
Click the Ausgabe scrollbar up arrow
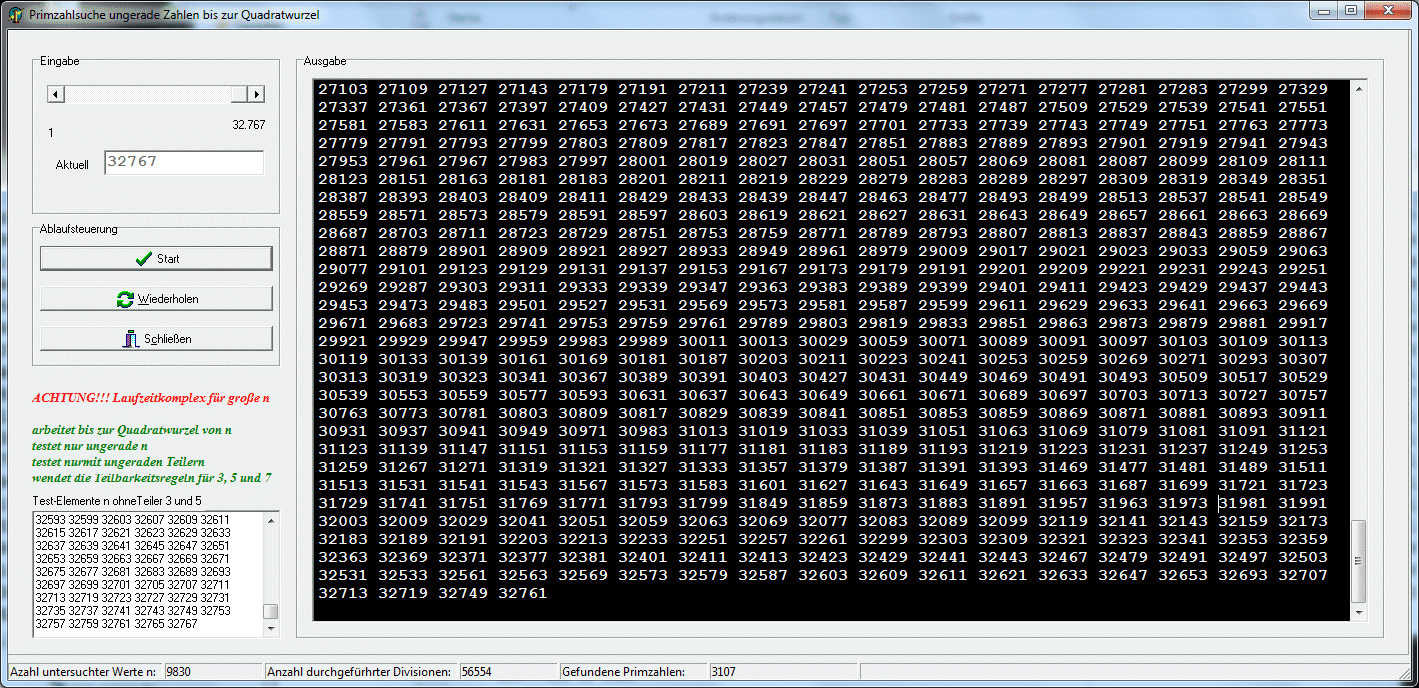pos(1357,89)
